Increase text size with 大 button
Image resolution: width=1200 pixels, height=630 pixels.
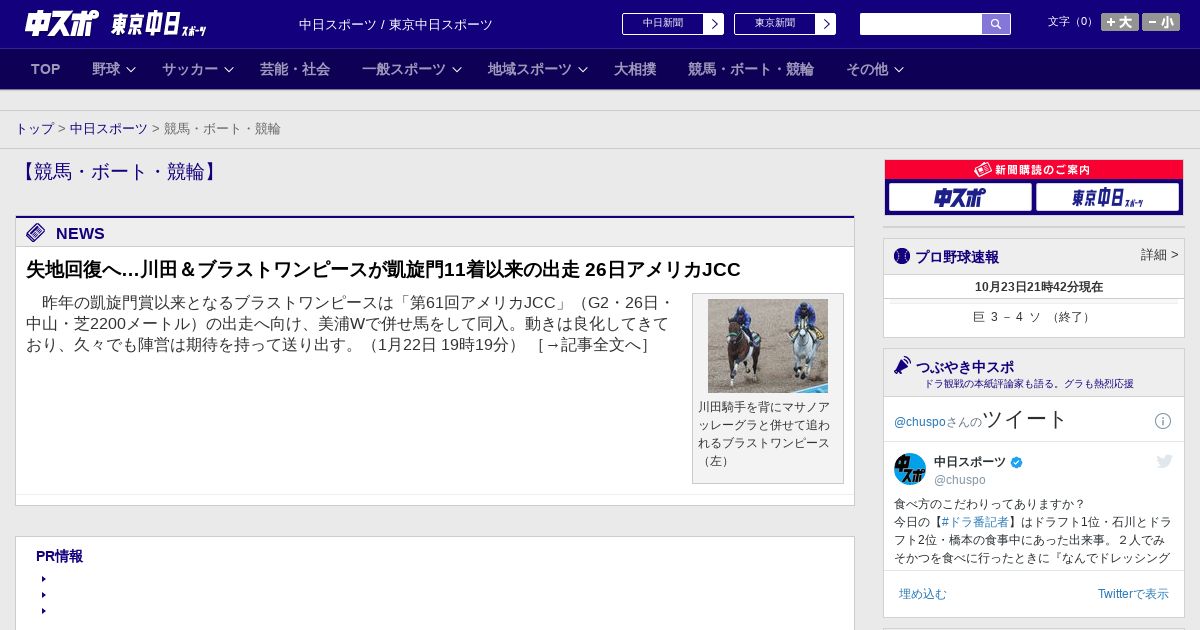[x=1120, y=22]
